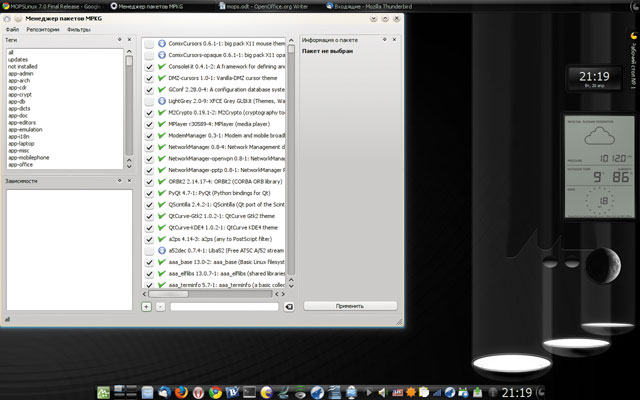This screenshot has height=400, width=640.
Task: Tick the checkbox for ComixCursors-opaque
Action: [x=149, y=55]
